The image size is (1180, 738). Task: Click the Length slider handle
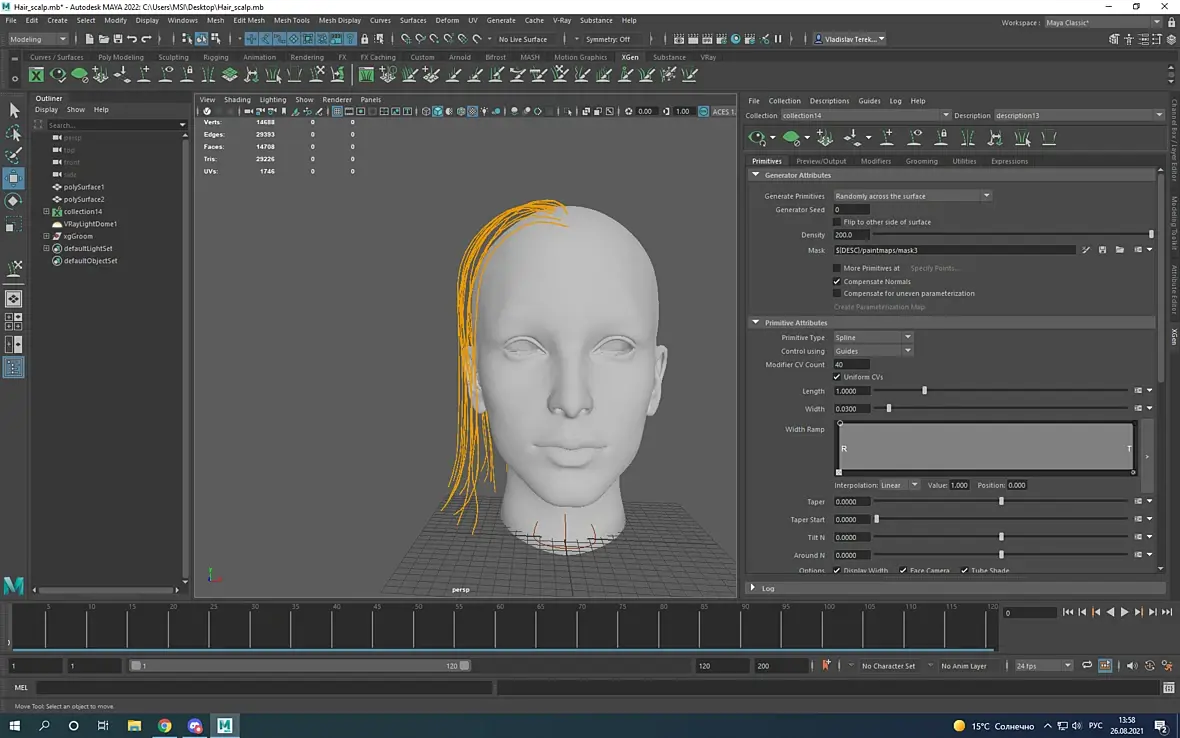pyautogui.click(x=924, y=391)
